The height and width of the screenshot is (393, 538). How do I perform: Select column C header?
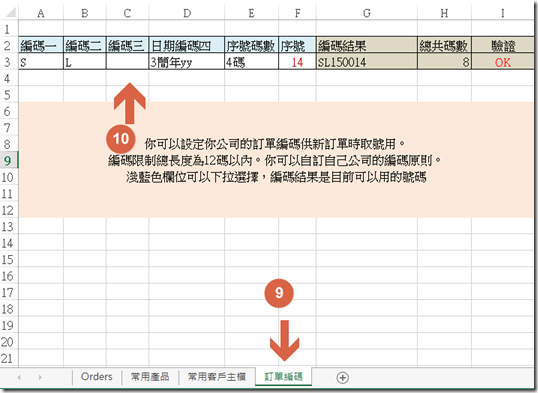127,13
